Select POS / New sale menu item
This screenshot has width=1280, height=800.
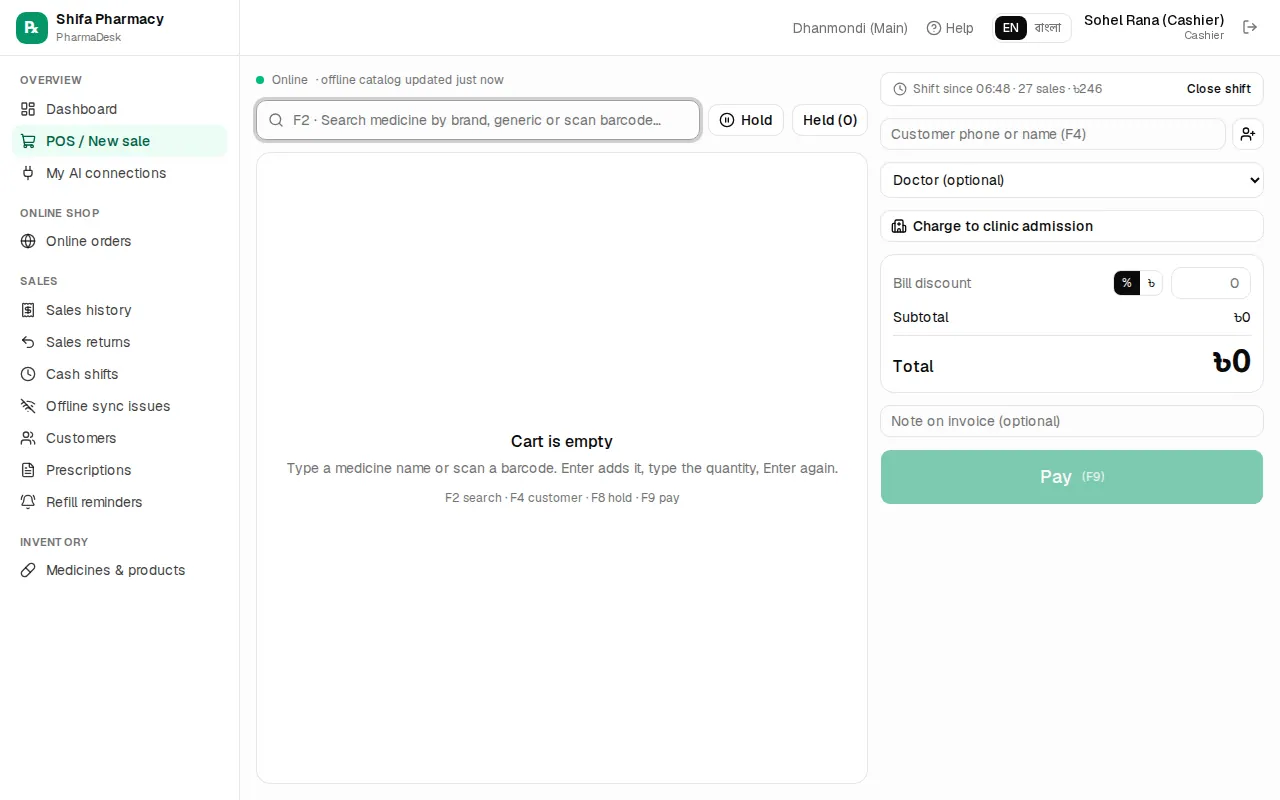pos(119,141)
